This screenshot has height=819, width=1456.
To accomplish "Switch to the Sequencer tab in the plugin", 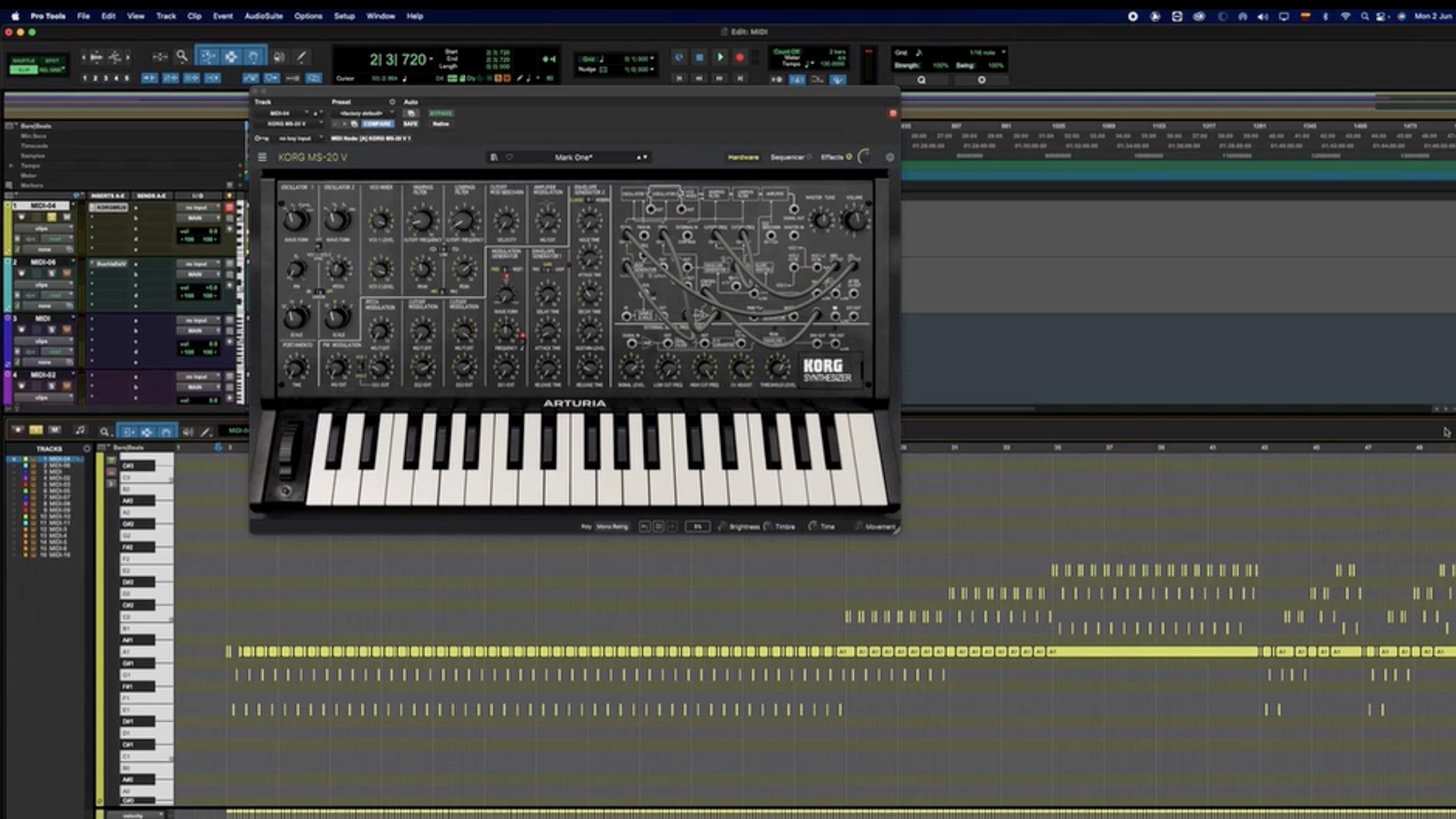I will (787, 157).
